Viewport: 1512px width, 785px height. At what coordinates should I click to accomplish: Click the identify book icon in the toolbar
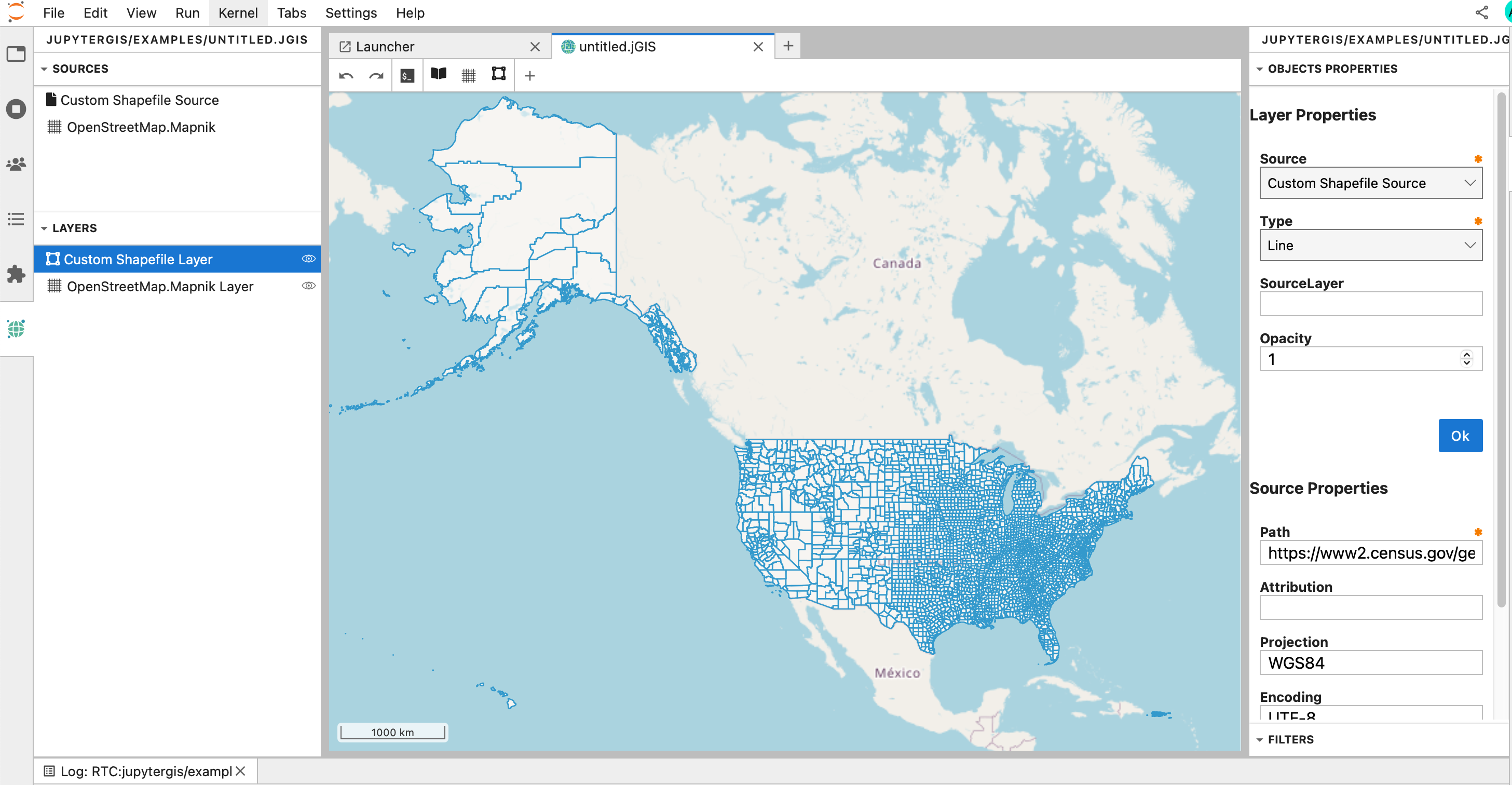439,75
